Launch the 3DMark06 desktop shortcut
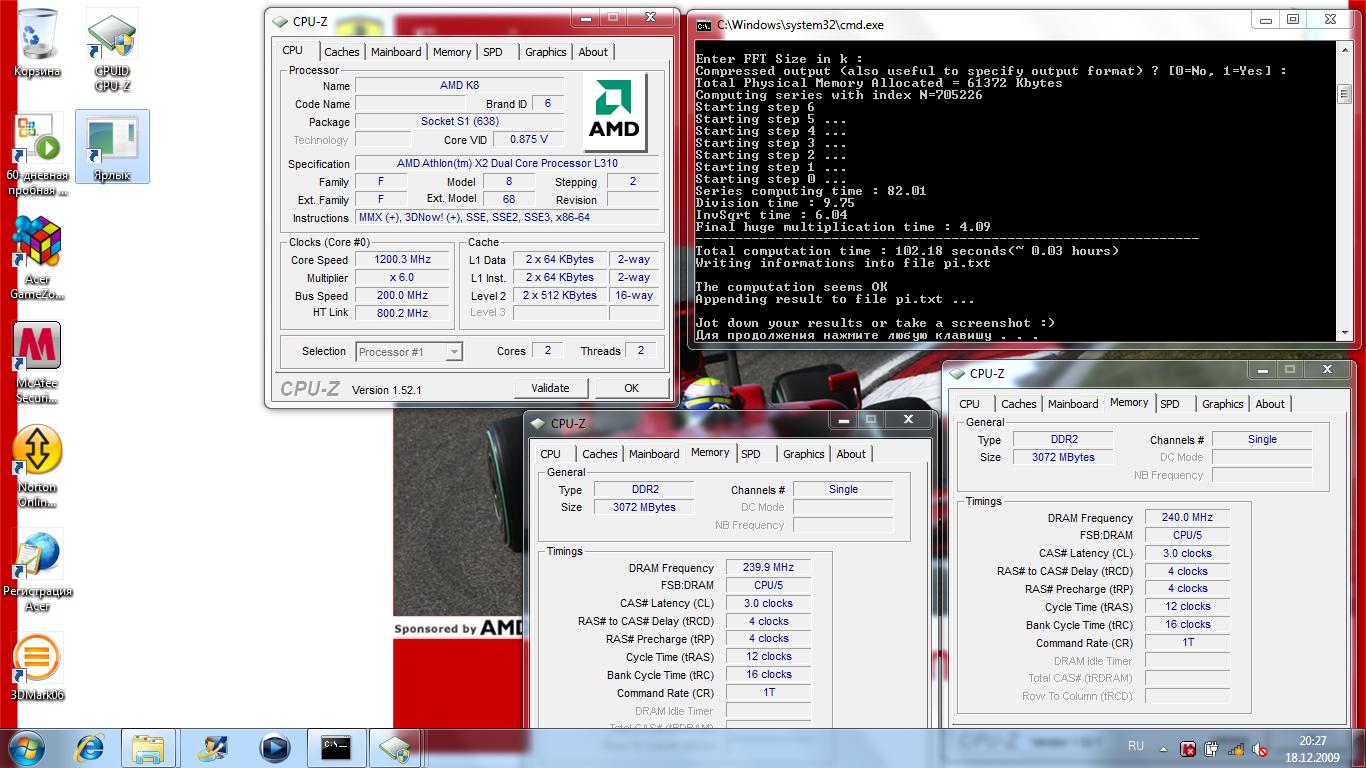Viewport: 1366px width, 768px height. pos(37,666)
